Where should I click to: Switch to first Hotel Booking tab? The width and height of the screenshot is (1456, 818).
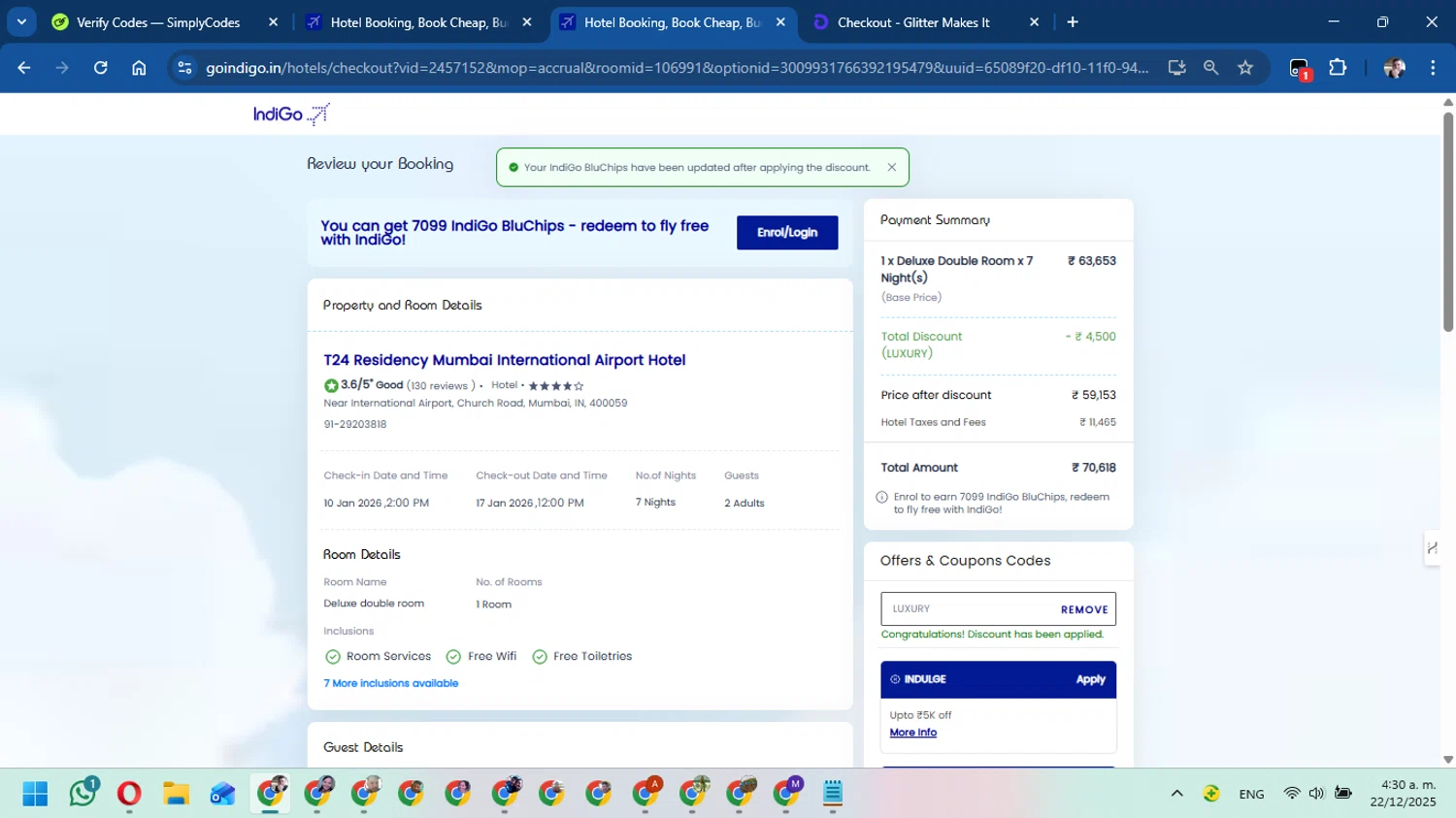pyautogui.click(x=418, y=22)
